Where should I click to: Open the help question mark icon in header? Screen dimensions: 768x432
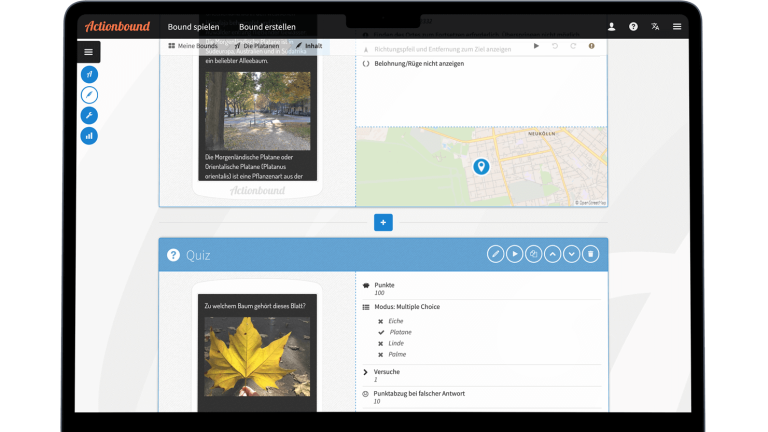[633, 27]
